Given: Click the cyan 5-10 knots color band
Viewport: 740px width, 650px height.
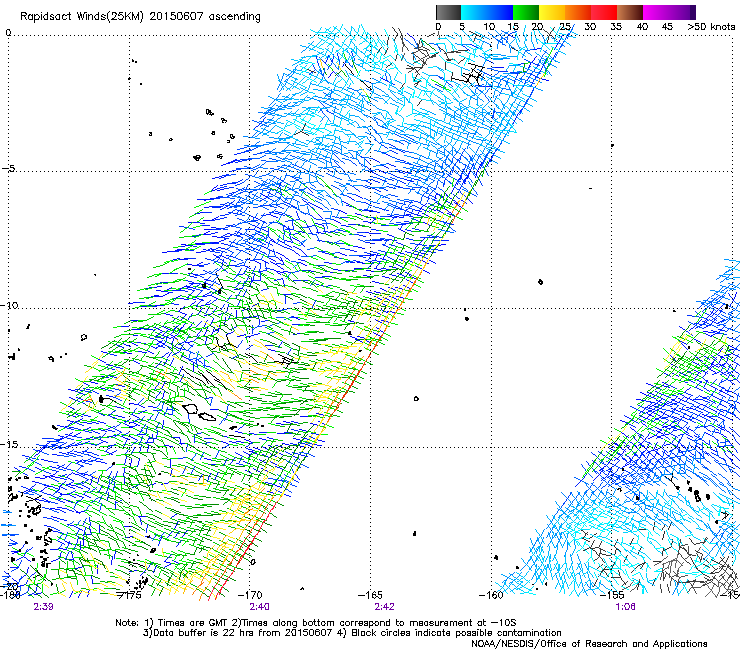Looking at the screenshot, I should click(474, 12).
